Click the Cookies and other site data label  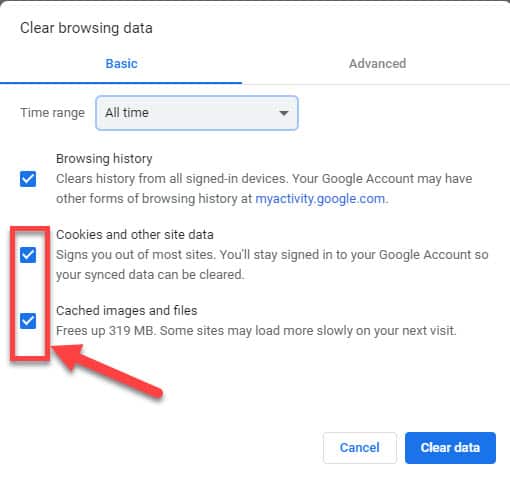click(135, 235)
